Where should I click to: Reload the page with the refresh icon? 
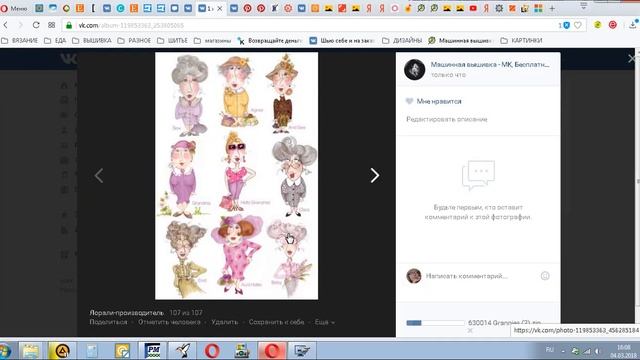36,25
